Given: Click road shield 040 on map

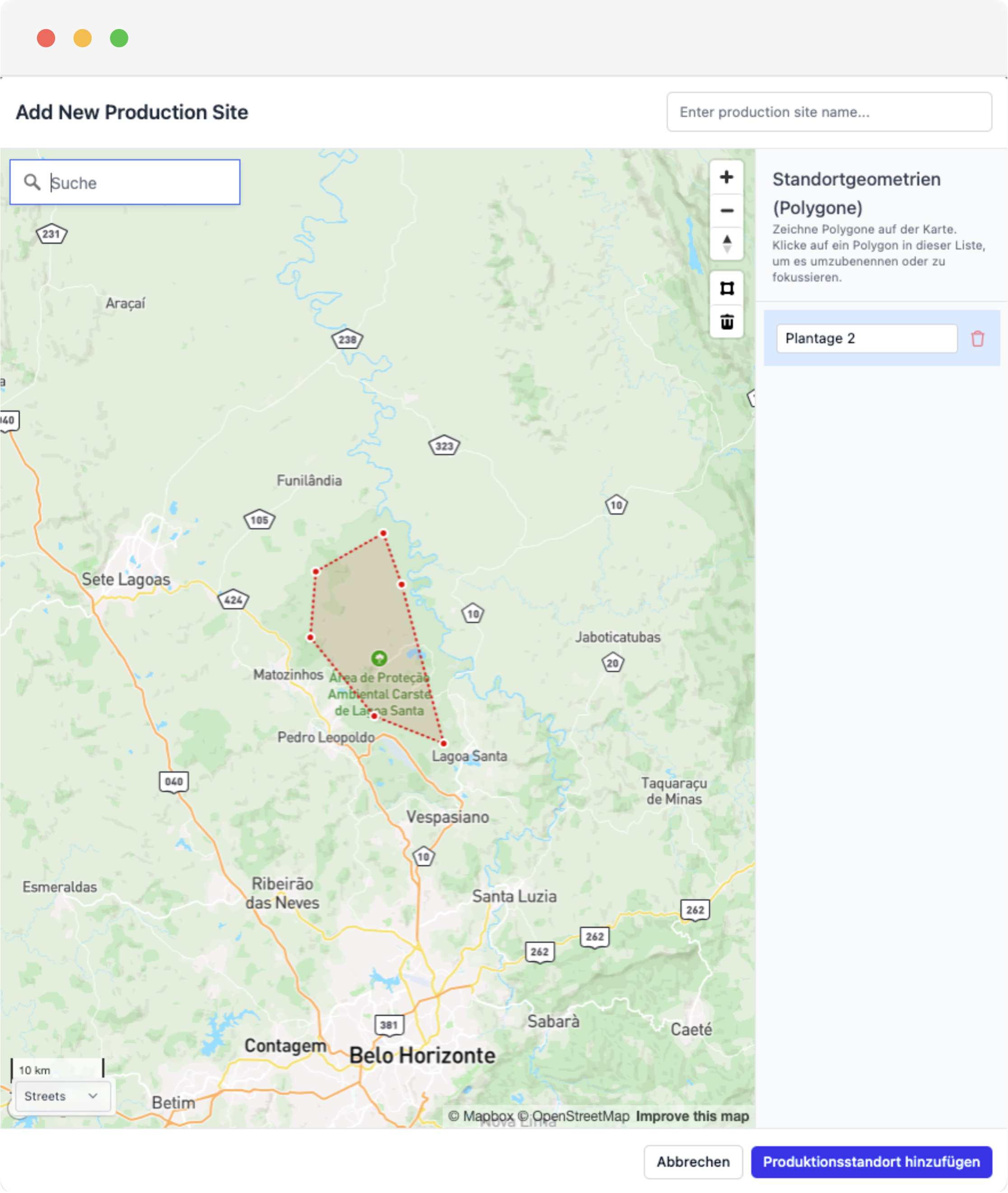Looking at the screenshot, I should (174, 782).
